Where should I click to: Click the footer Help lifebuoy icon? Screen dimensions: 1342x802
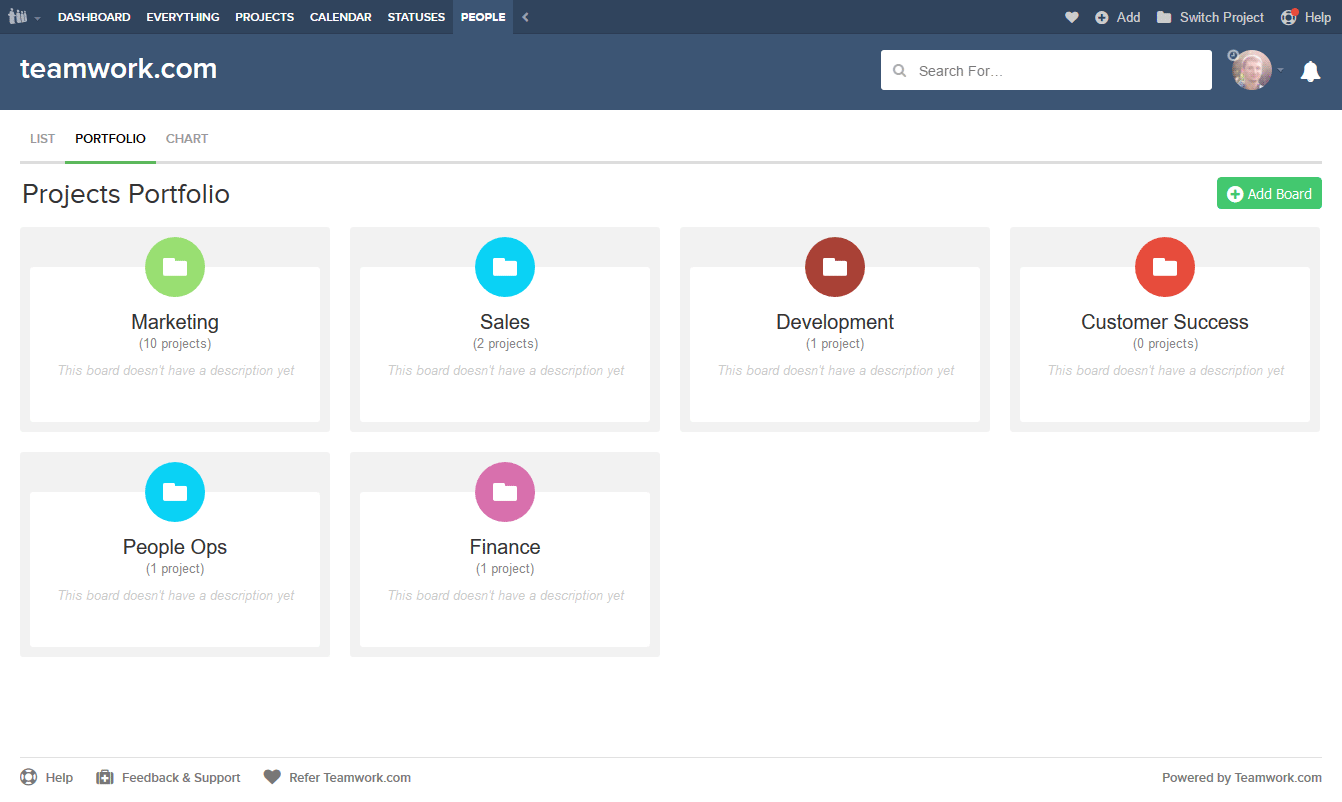28,777
